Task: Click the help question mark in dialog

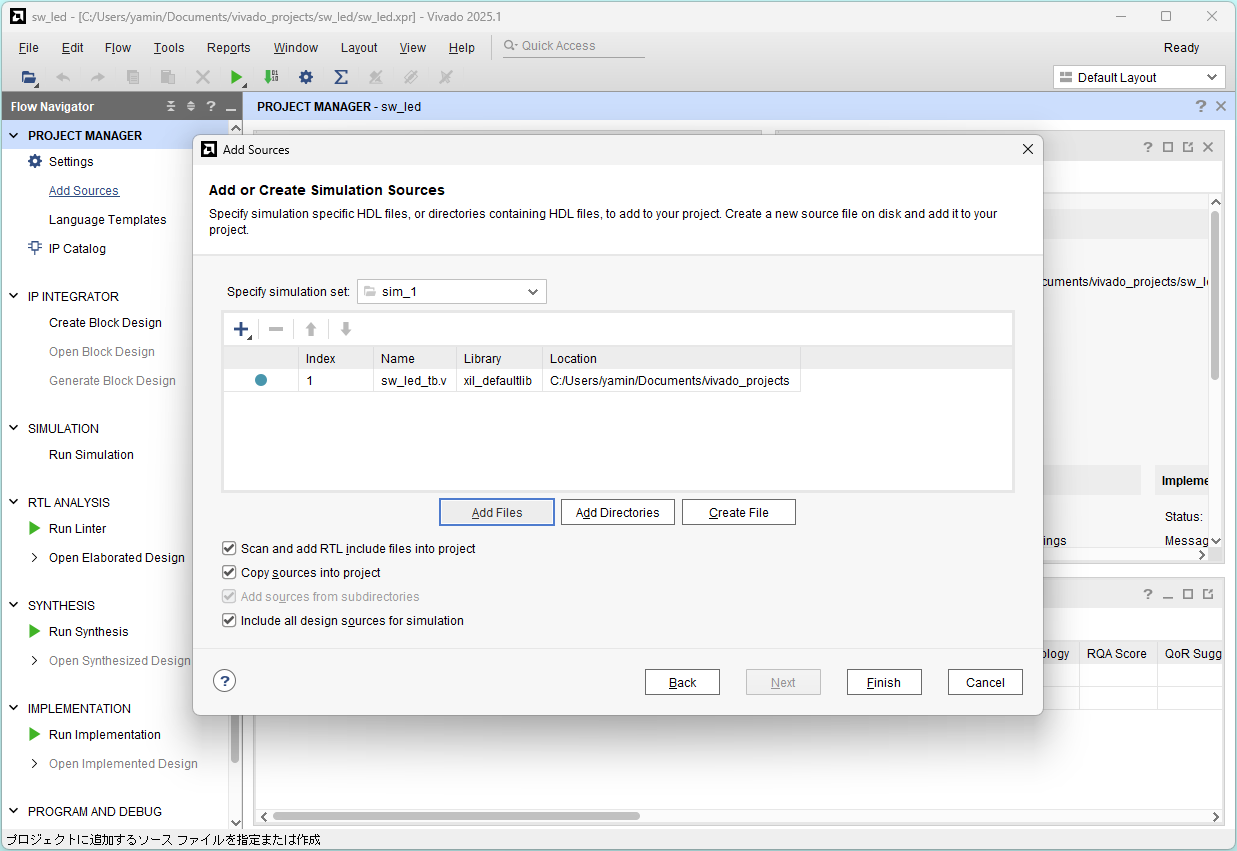Action: (x=224, y=681)
